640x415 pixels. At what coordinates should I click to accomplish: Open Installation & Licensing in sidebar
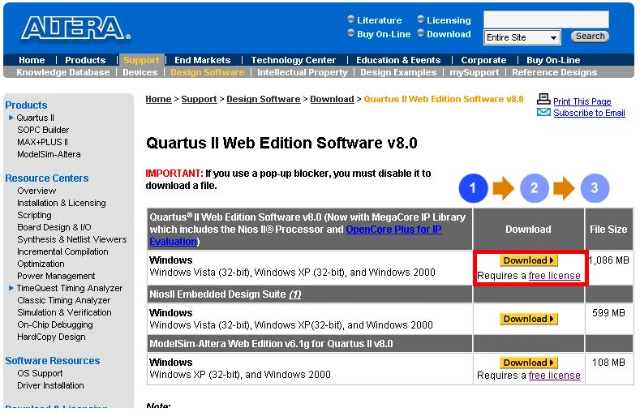(62, 203)
